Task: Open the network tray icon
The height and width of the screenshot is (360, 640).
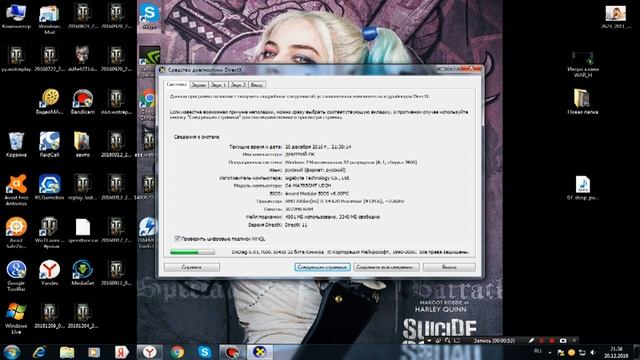Action: 582,352
